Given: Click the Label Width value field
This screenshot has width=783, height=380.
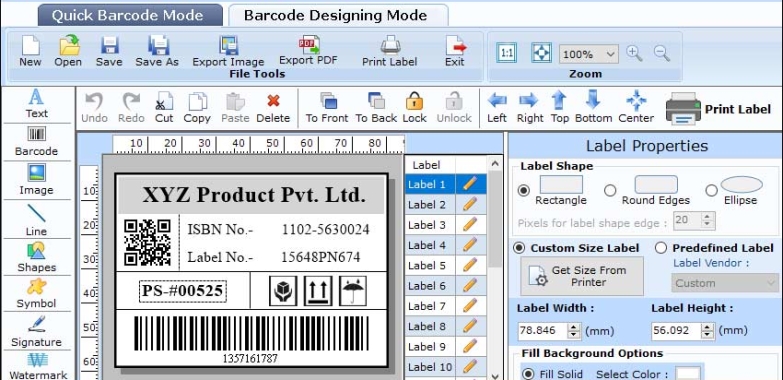Looking at the screenshot, I should [x=543, y=331].
